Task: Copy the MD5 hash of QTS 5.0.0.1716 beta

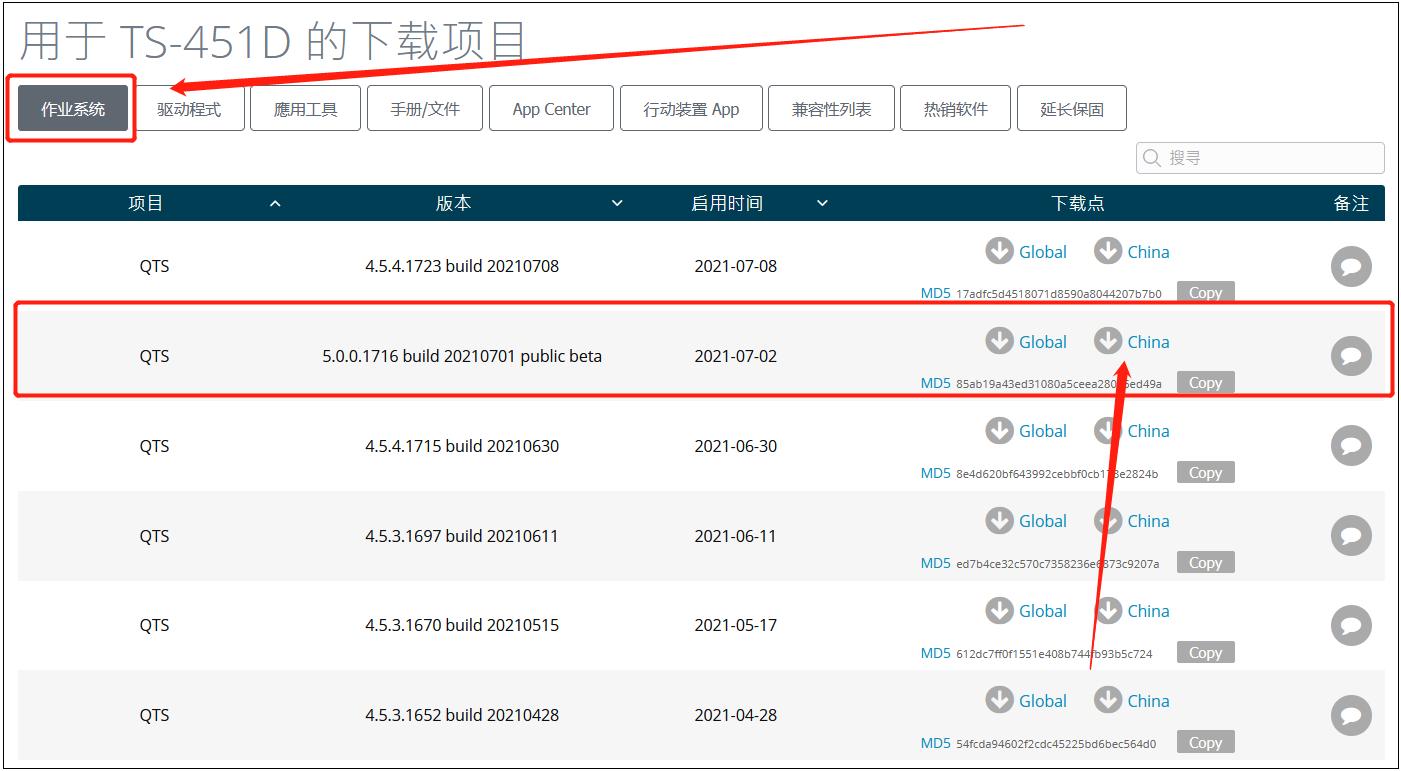Action: (1205, 382)
